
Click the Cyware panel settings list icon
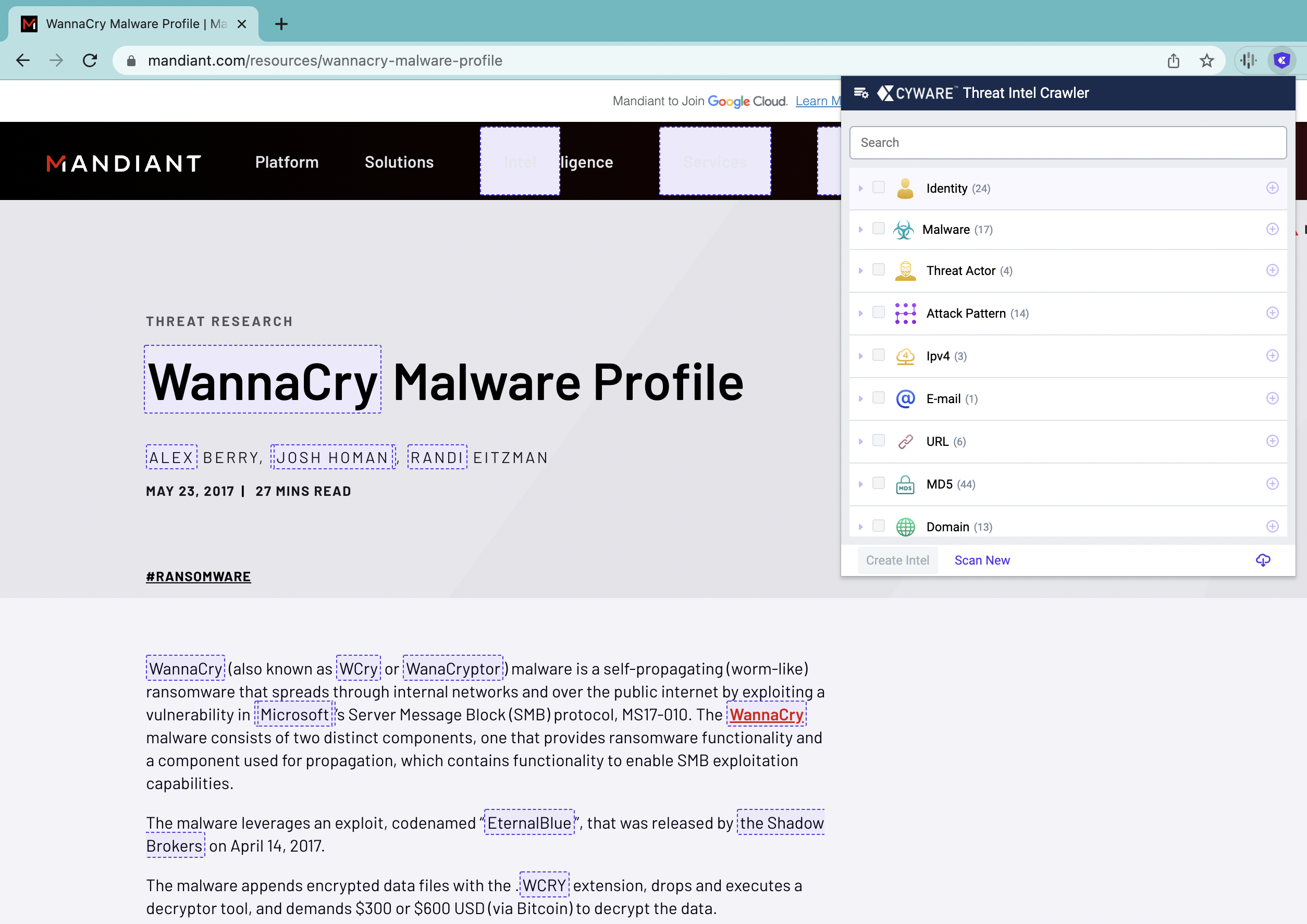click(861, 93)
